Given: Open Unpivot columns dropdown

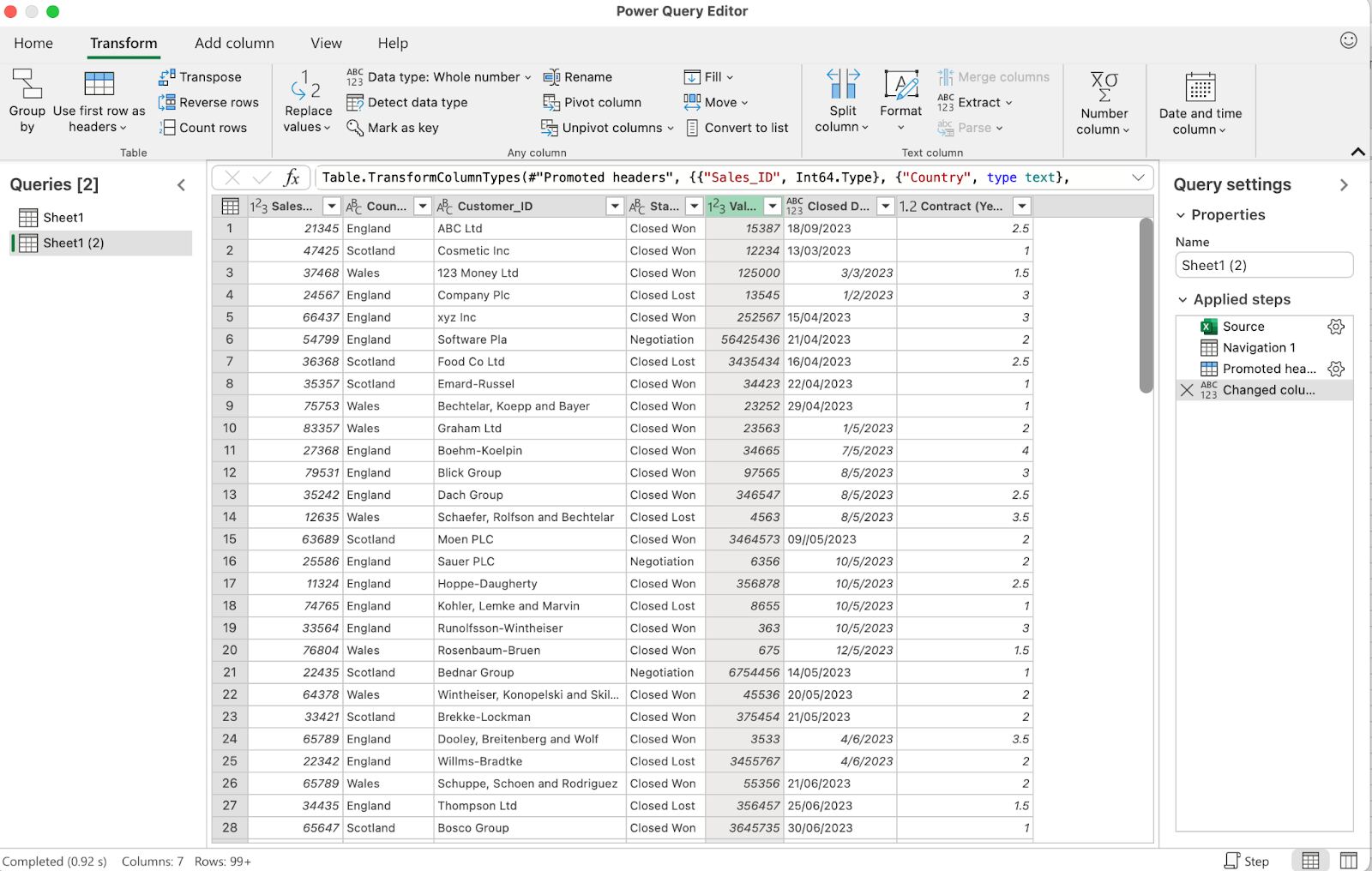Looking at the screenshot, I should point(607,128).
